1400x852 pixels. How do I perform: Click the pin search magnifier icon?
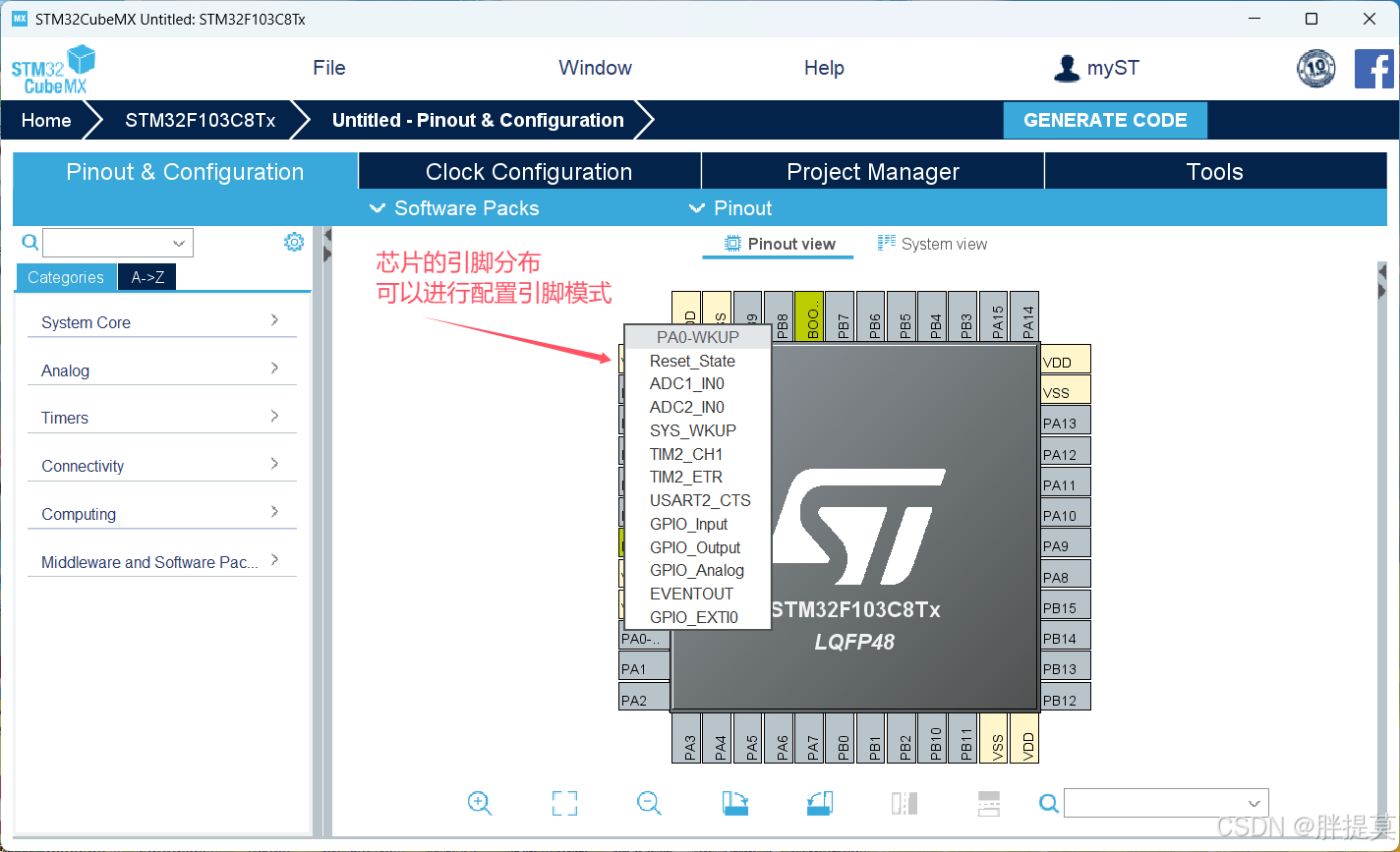click(1049, 804)
